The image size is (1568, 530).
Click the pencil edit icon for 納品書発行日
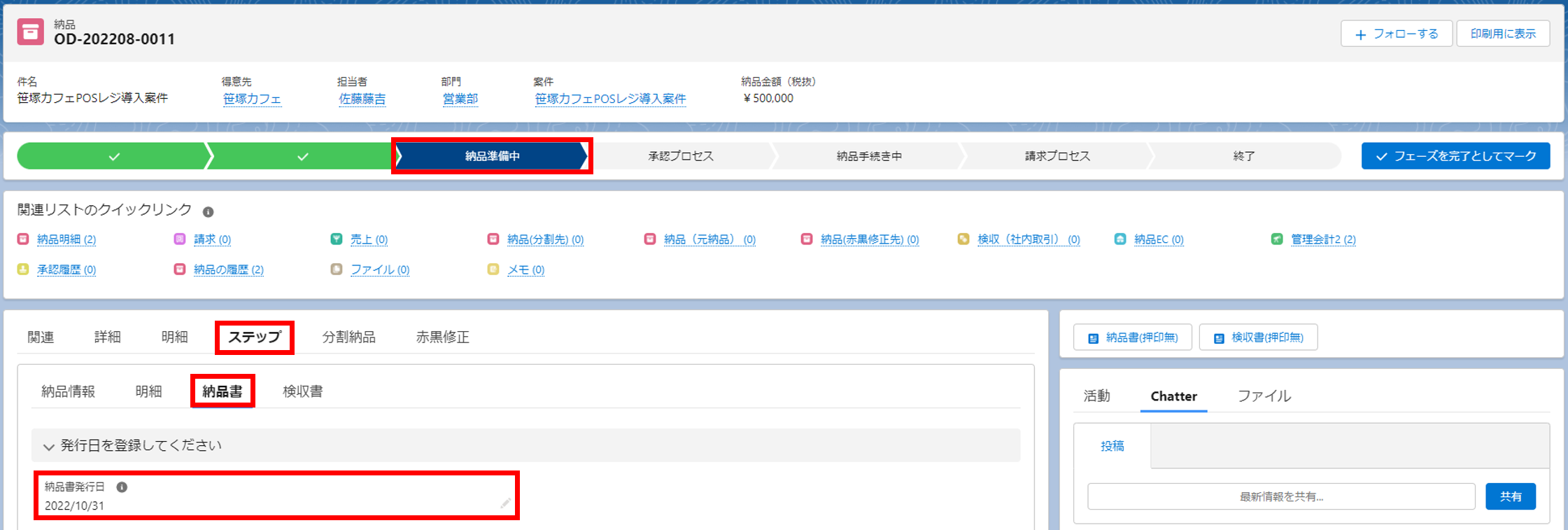pyautogui.click(x=504, y=503)
